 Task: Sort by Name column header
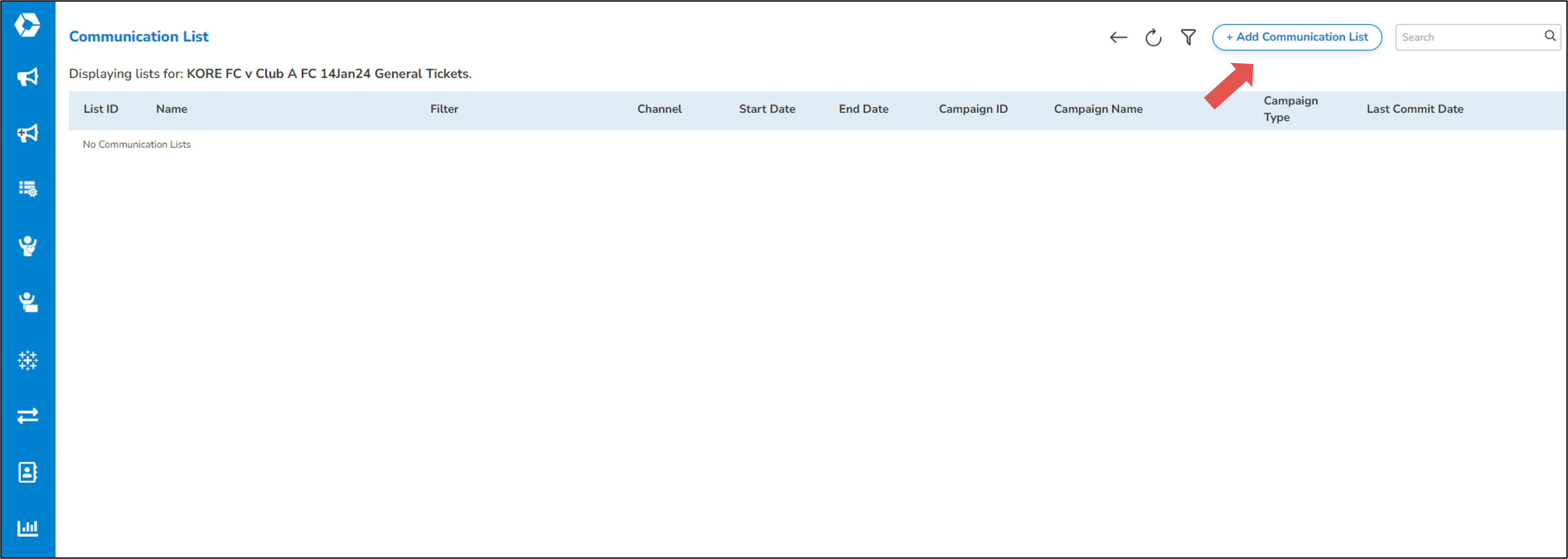click(x=172, y=109)
